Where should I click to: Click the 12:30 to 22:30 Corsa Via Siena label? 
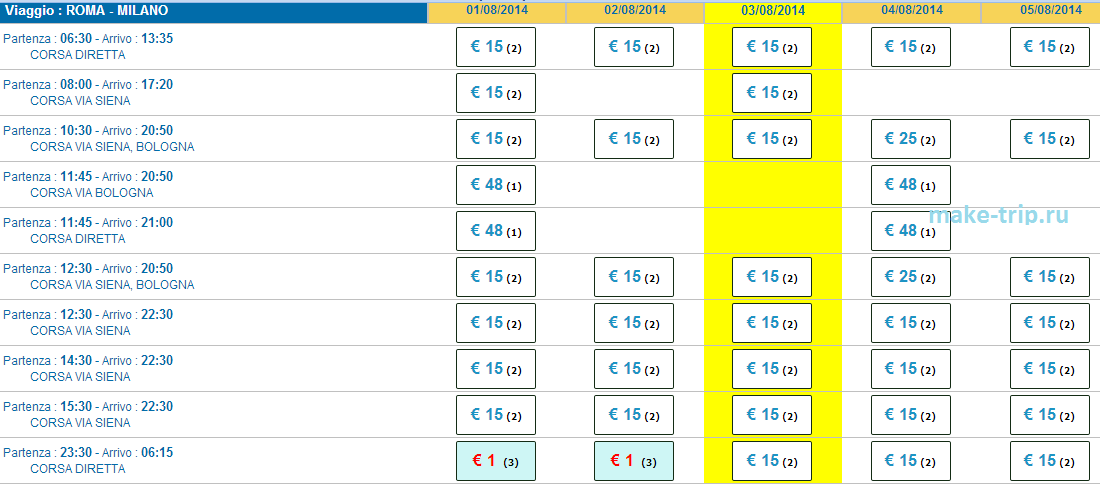(88, 323)
